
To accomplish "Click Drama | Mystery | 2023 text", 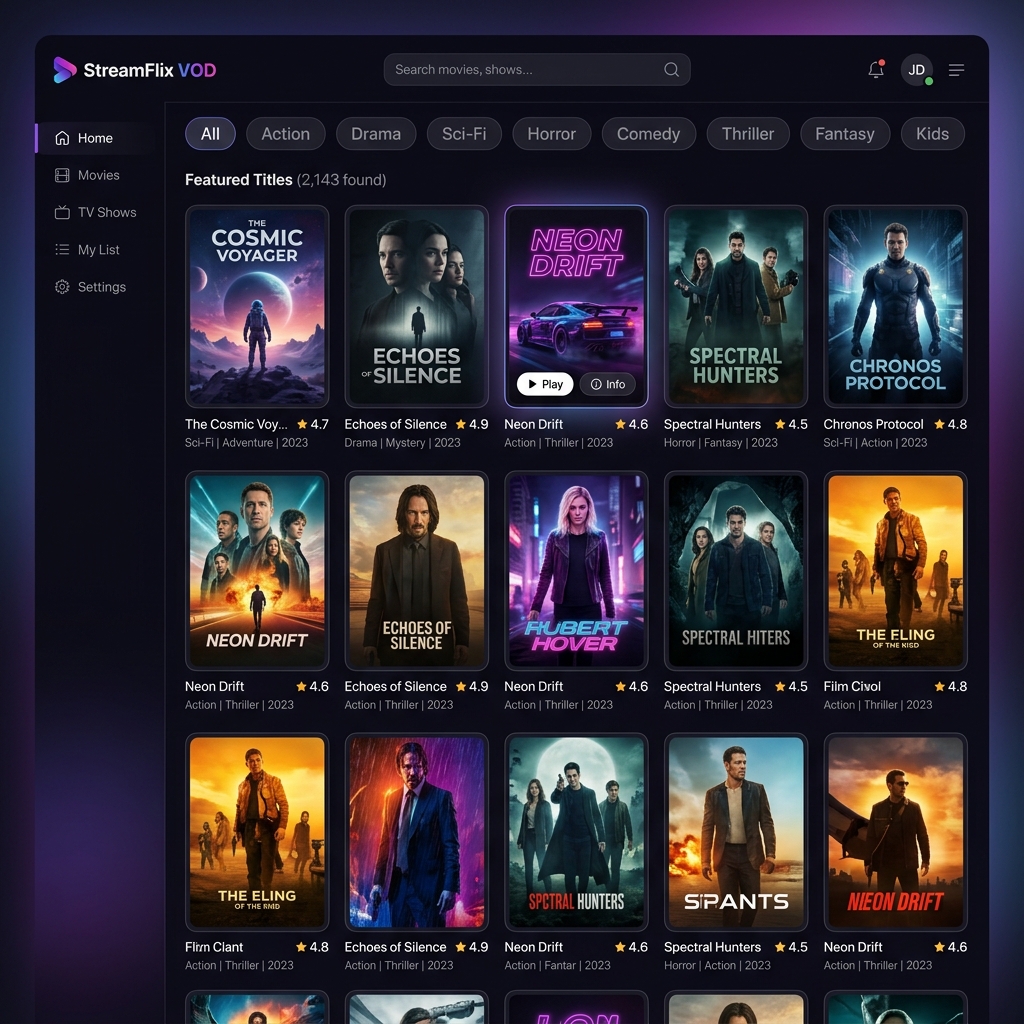I will click(402, 443).
